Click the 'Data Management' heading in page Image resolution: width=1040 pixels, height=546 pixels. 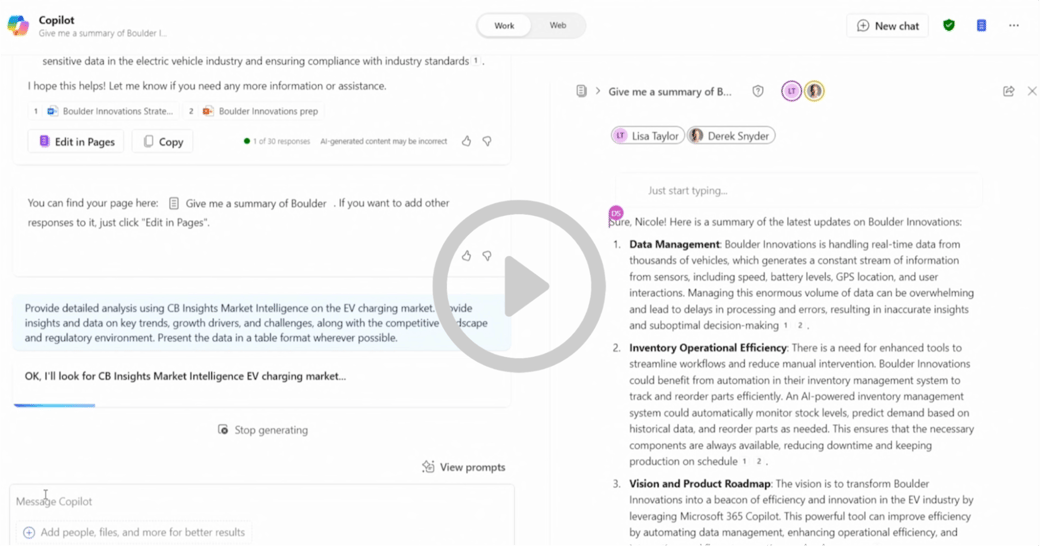674,244
